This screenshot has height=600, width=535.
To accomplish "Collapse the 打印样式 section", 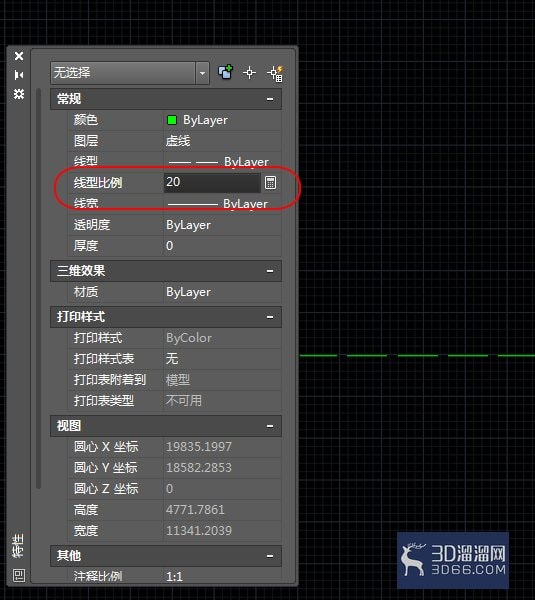I will [x=270, y=317].
